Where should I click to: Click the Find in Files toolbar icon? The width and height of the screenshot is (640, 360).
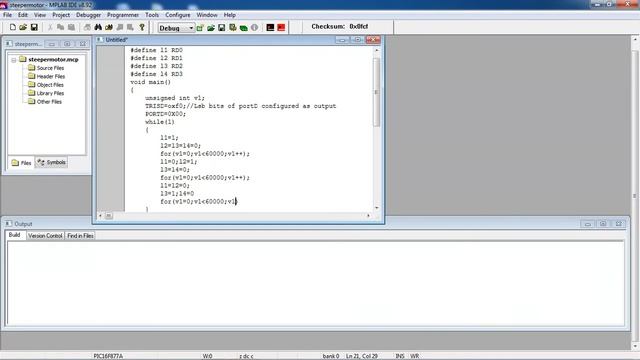(x=109, y=27)
